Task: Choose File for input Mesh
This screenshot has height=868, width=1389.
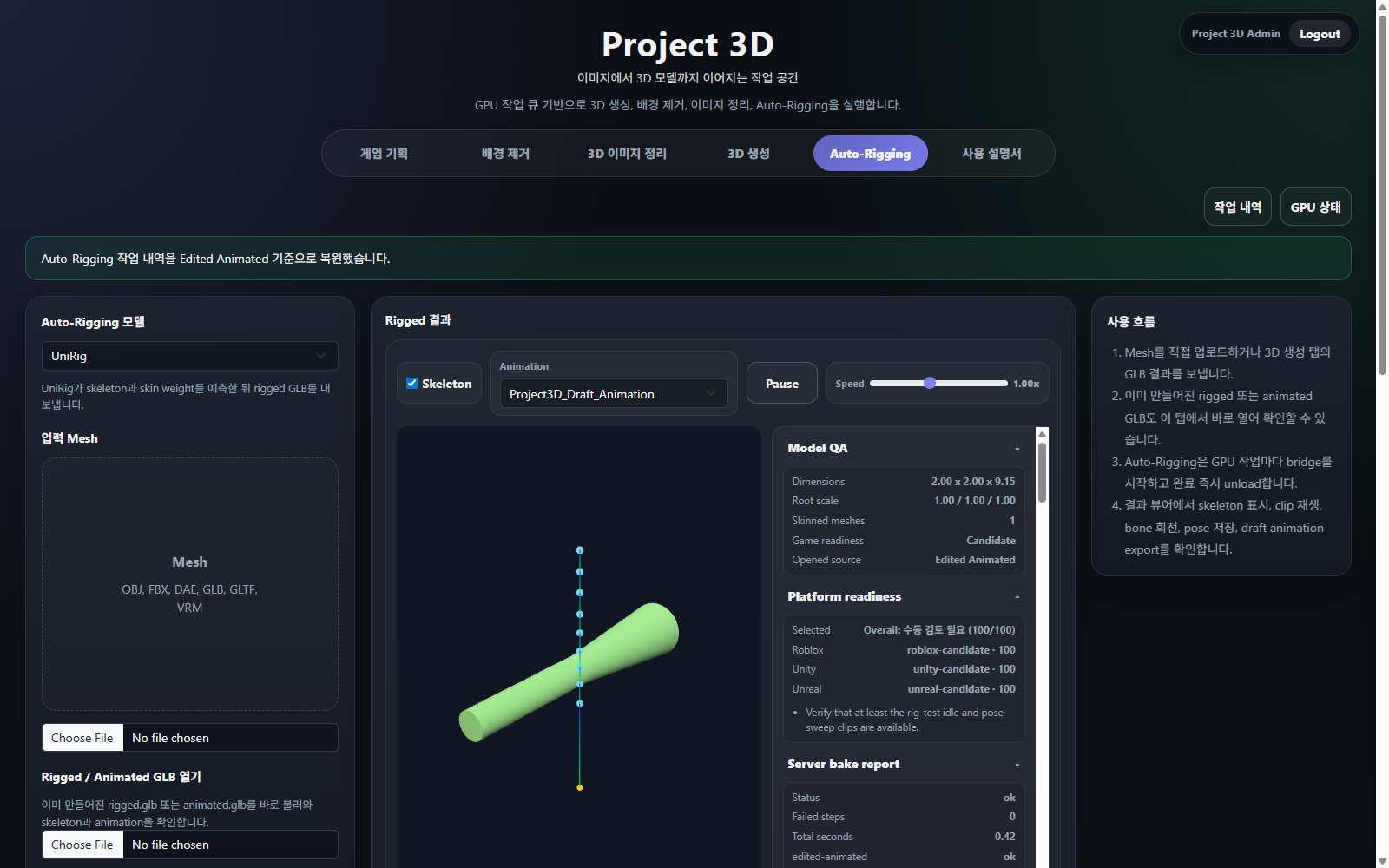Action: [x=82, y=738]
